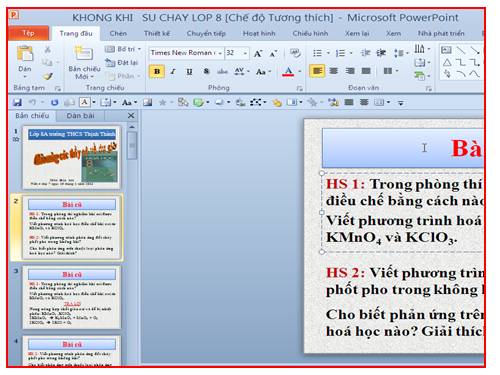
Task: Increase font size with large A
Action: click(x=258, y=54)
